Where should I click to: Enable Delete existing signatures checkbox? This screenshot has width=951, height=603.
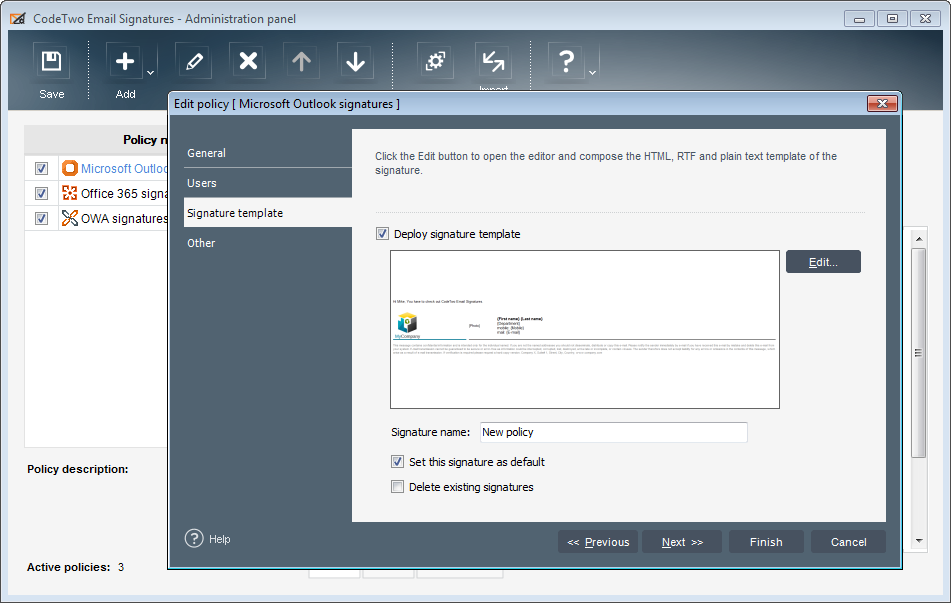tap(397, 487)
